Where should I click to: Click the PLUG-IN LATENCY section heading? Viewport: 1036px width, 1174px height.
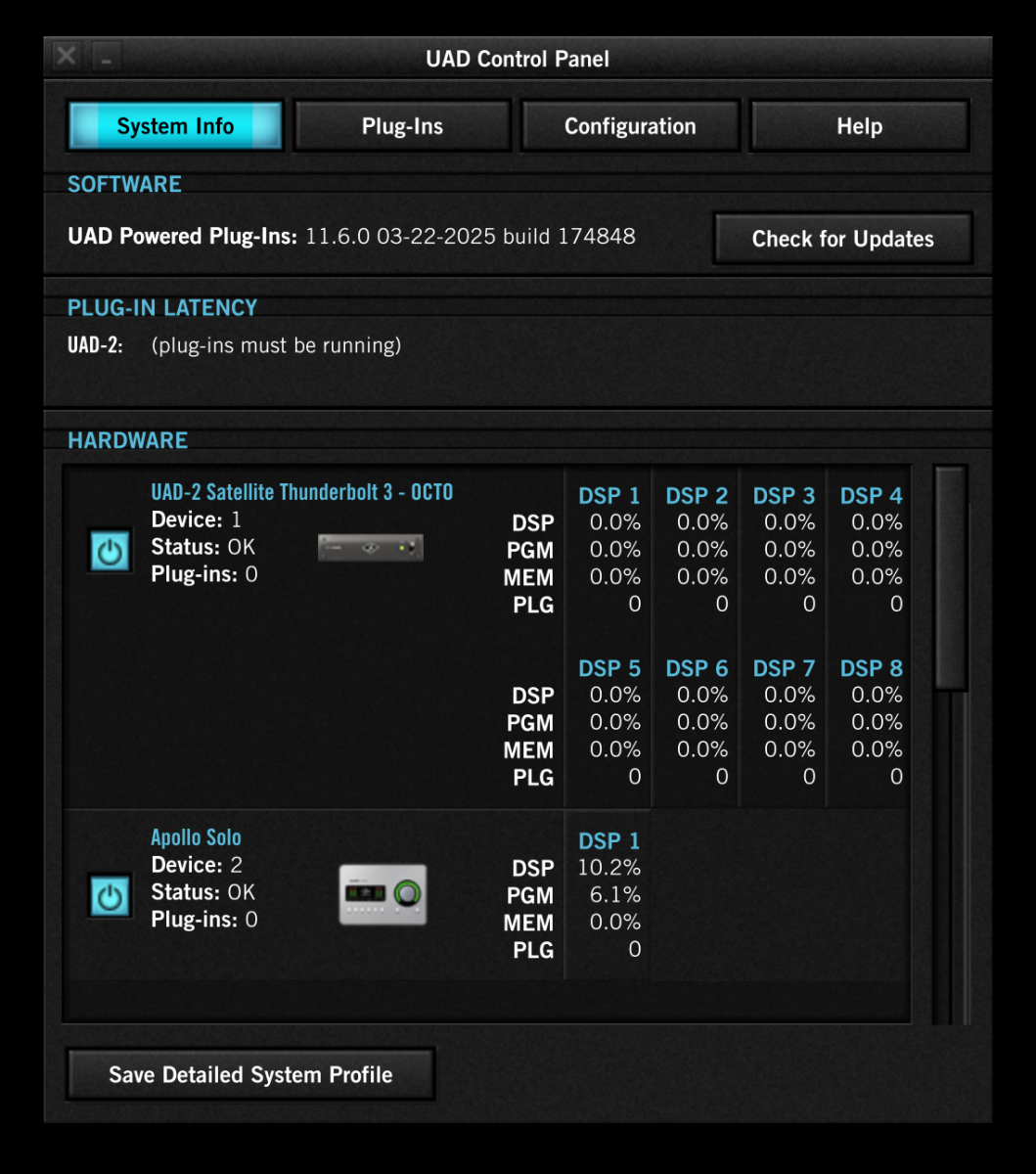pyautogui.click(x=162, y=307)
